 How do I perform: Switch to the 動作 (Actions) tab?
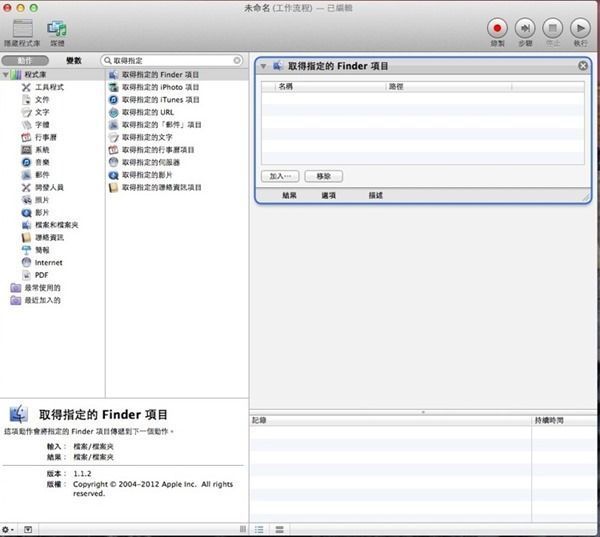[25, 60]
